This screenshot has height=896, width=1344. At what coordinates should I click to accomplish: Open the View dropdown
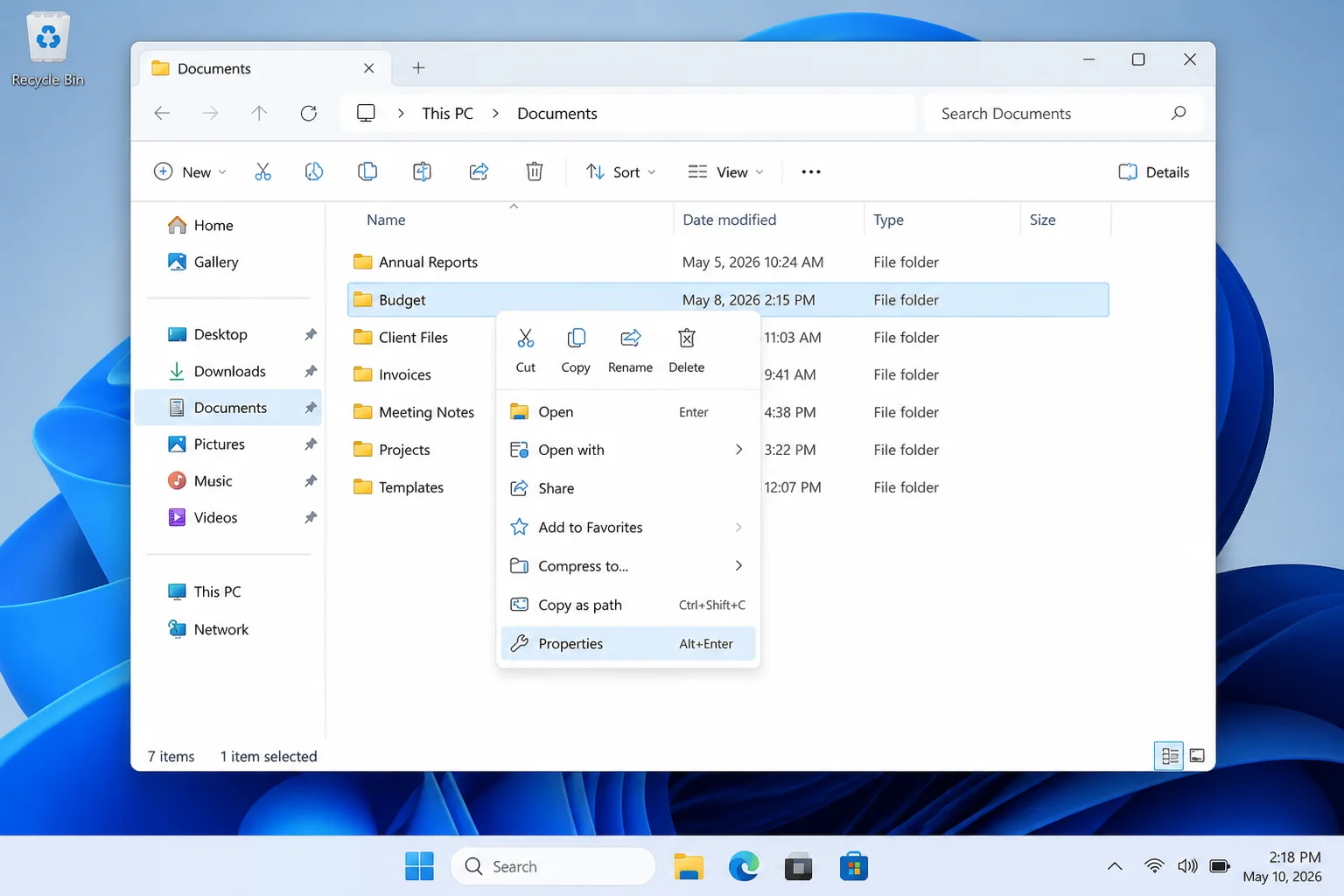[x=725, y=171]
